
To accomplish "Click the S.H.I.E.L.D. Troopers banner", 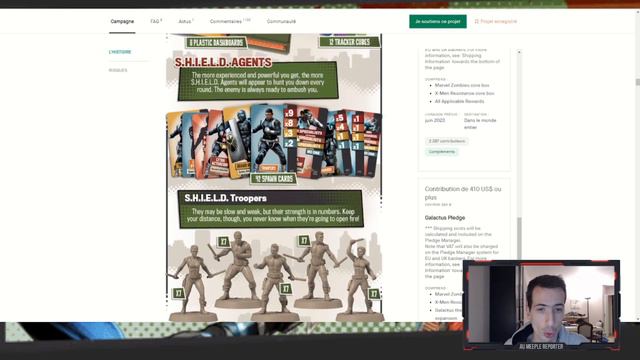I will (270, 209).
